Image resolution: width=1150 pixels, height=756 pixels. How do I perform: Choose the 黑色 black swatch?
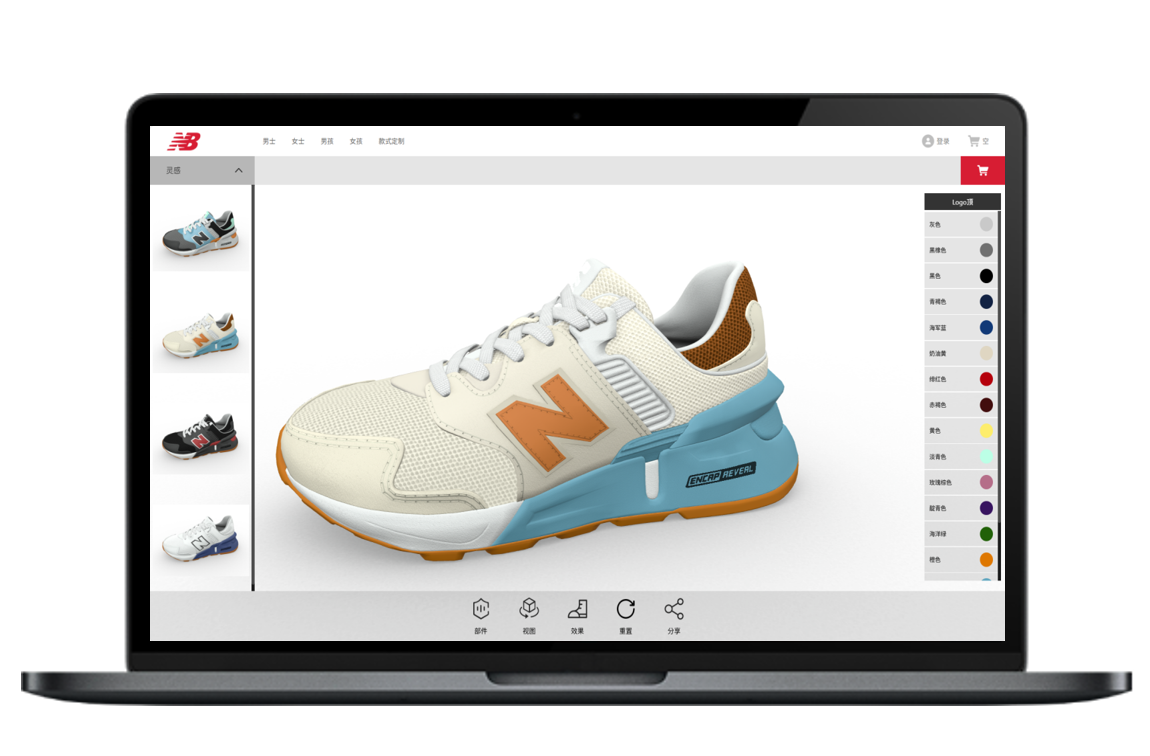986,276
